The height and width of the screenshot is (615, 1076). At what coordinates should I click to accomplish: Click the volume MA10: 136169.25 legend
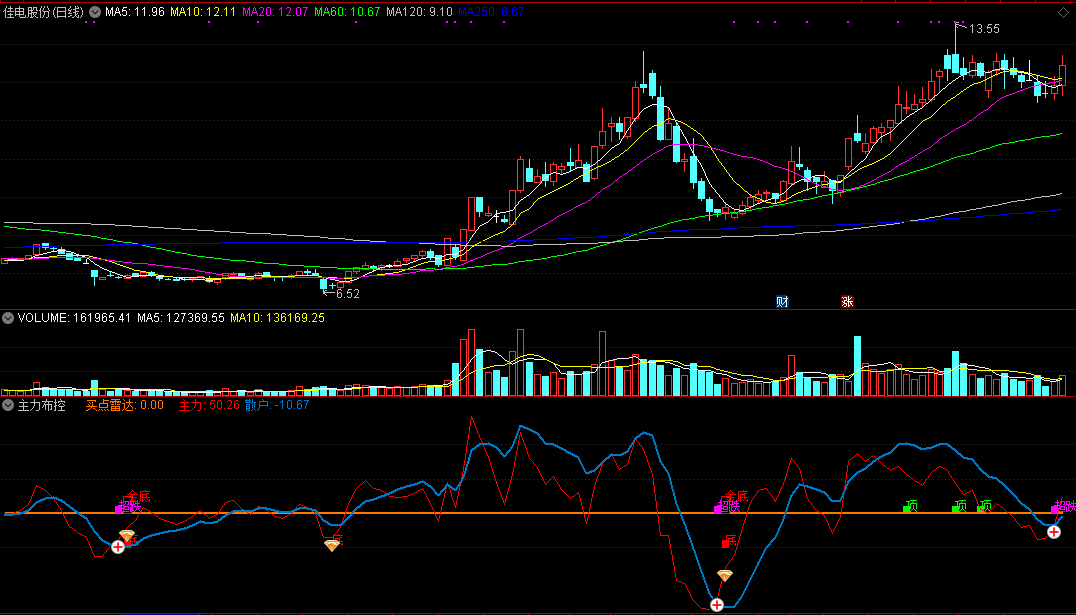[x=277, y=318]
